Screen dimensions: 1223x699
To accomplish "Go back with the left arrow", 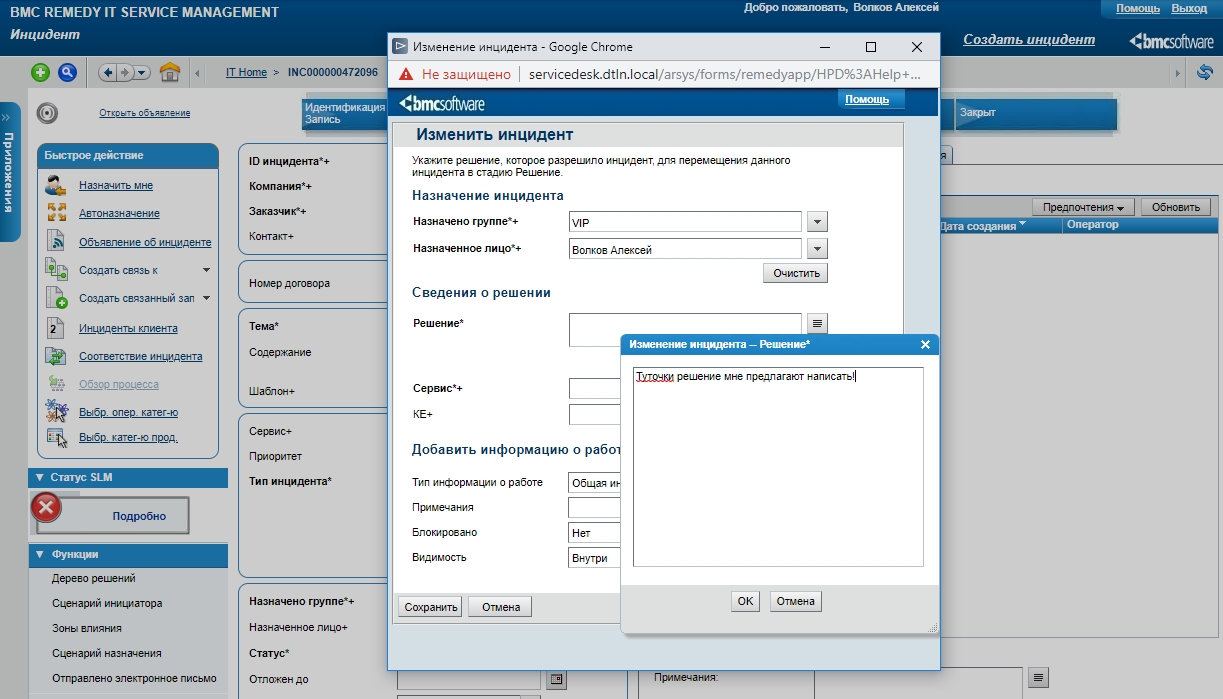I will tap(110, 72).
